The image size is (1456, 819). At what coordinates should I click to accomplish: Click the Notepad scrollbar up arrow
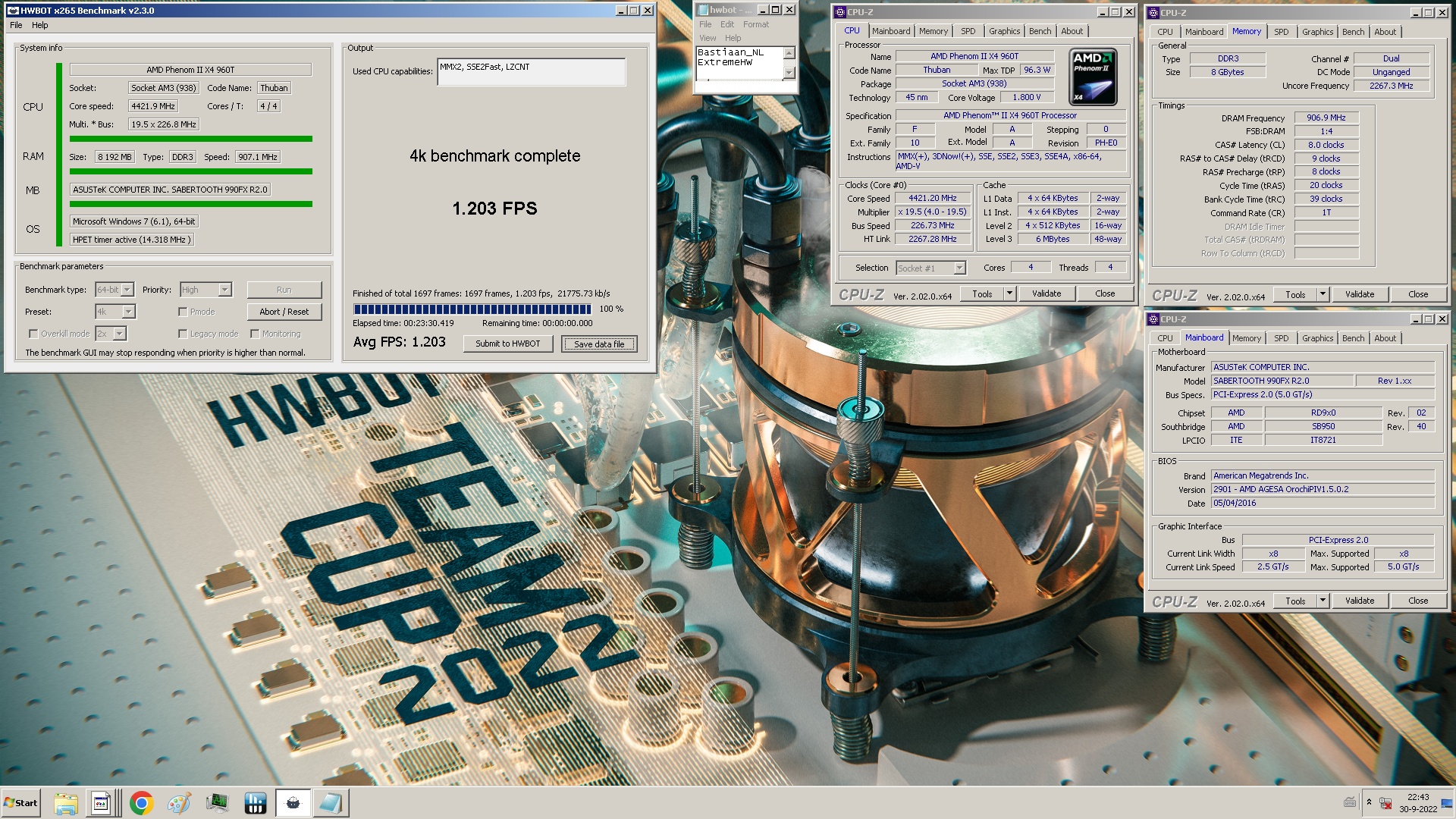pyautogui.click(x=789, y=52)
